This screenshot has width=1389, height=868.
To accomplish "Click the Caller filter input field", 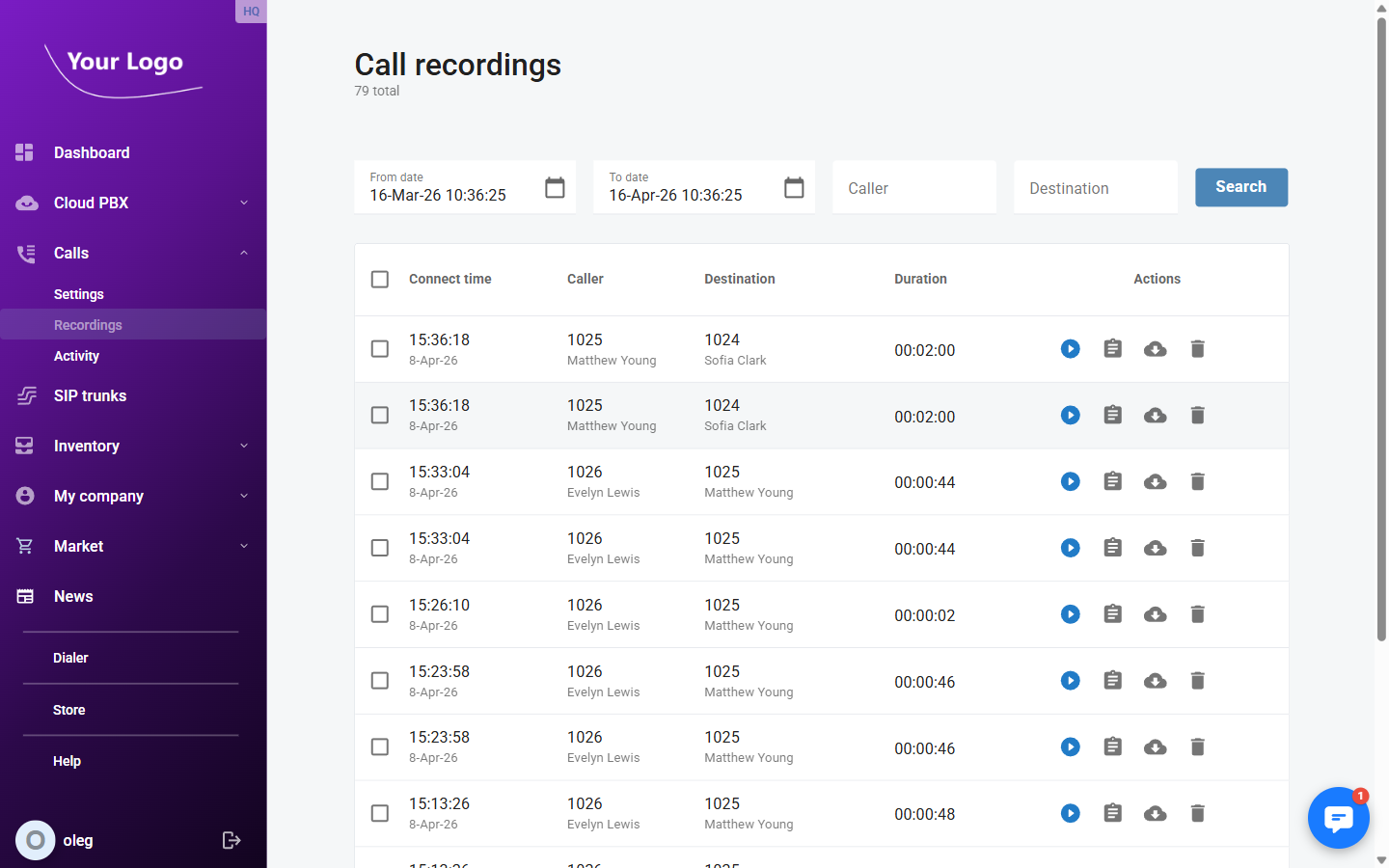I will (x=913, y=187).
